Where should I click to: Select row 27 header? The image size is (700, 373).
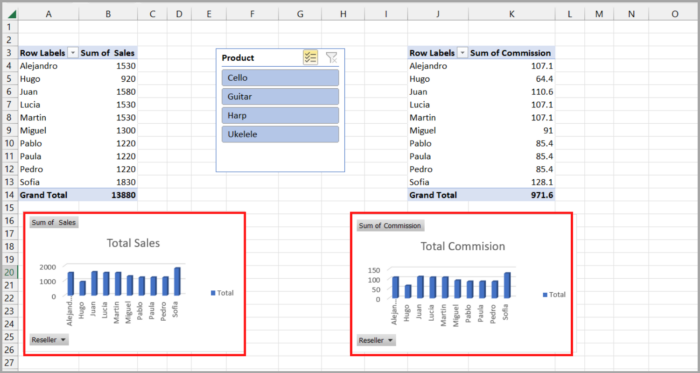[9, 362]
